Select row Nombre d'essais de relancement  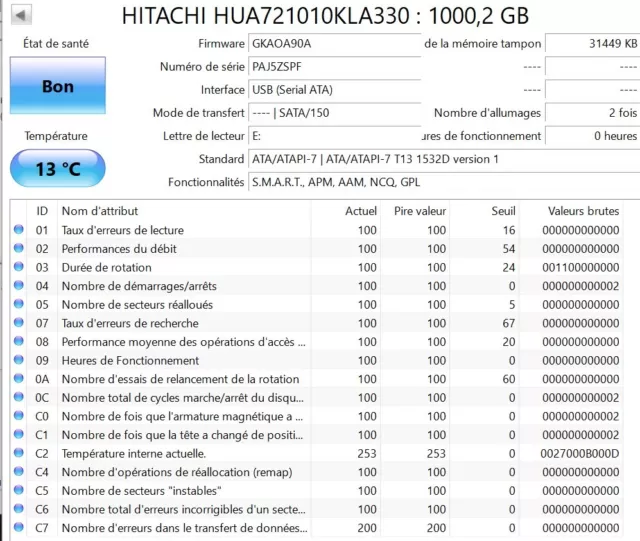pyautogui.click(x=316, y=379)
